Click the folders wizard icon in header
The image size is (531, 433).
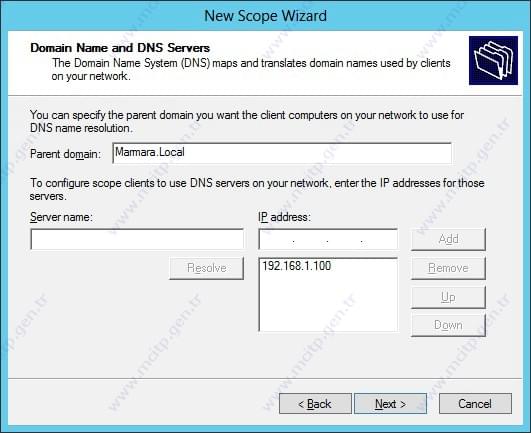coord(493,60)
